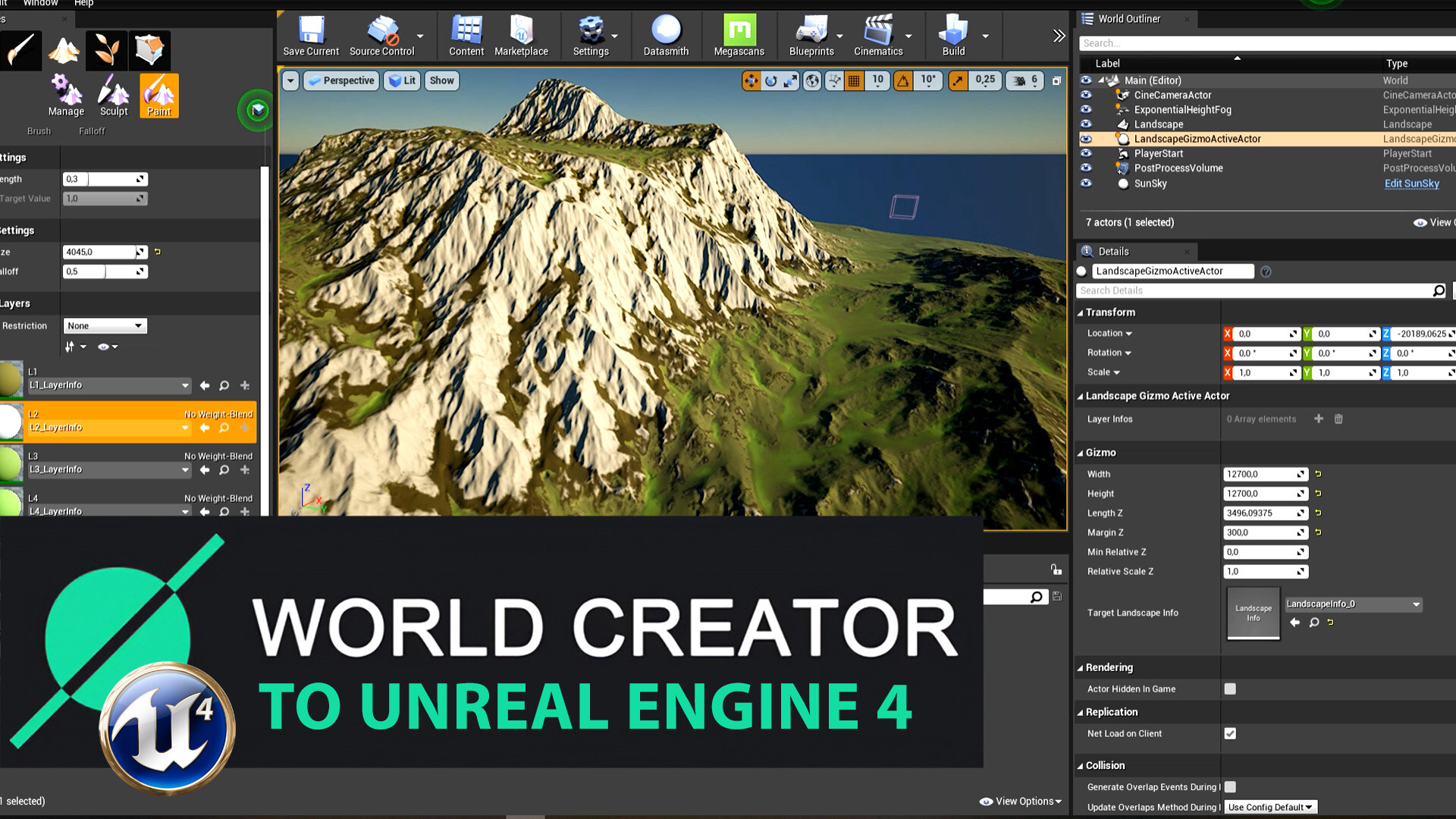Uncheck Net Load on Client

click(x=1230, y=733)
